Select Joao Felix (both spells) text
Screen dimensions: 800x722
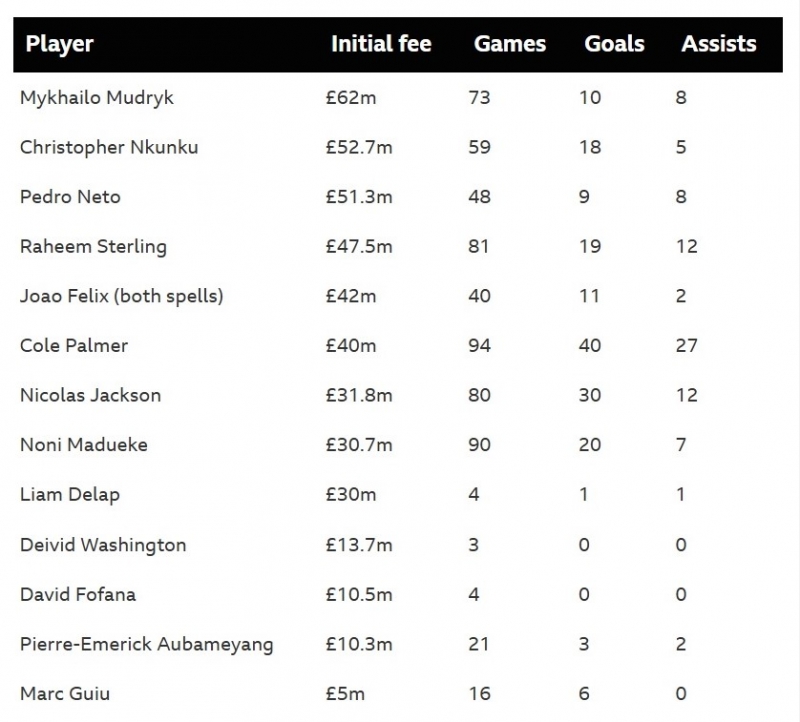pos(121,296)
